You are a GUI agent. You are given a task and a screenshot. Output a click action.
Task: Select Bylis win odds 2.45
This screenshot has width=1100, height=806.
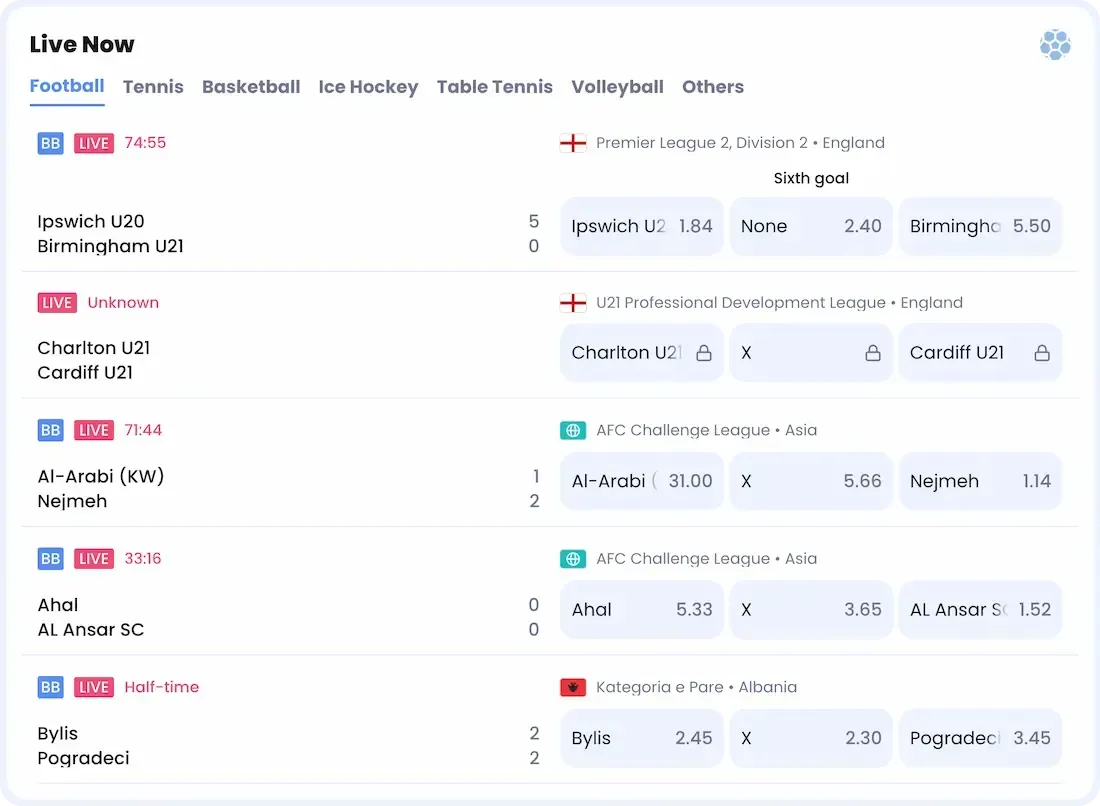641,738
